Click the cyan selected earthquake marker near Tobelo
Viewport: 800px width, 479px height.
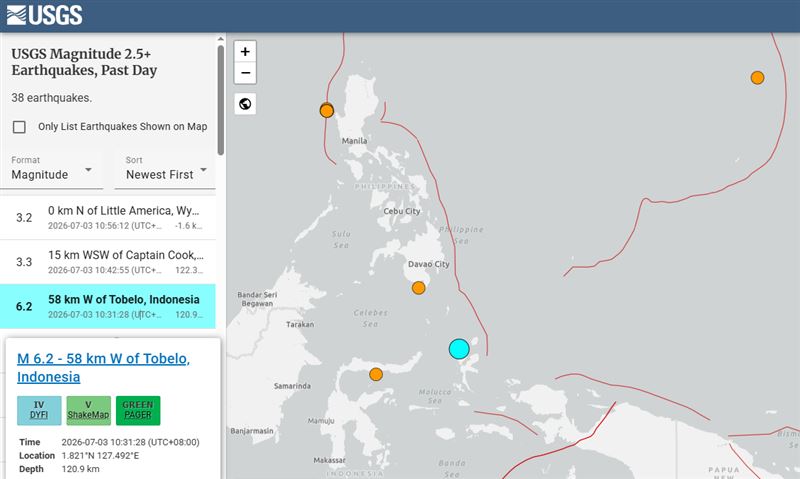tap(459, 349)
